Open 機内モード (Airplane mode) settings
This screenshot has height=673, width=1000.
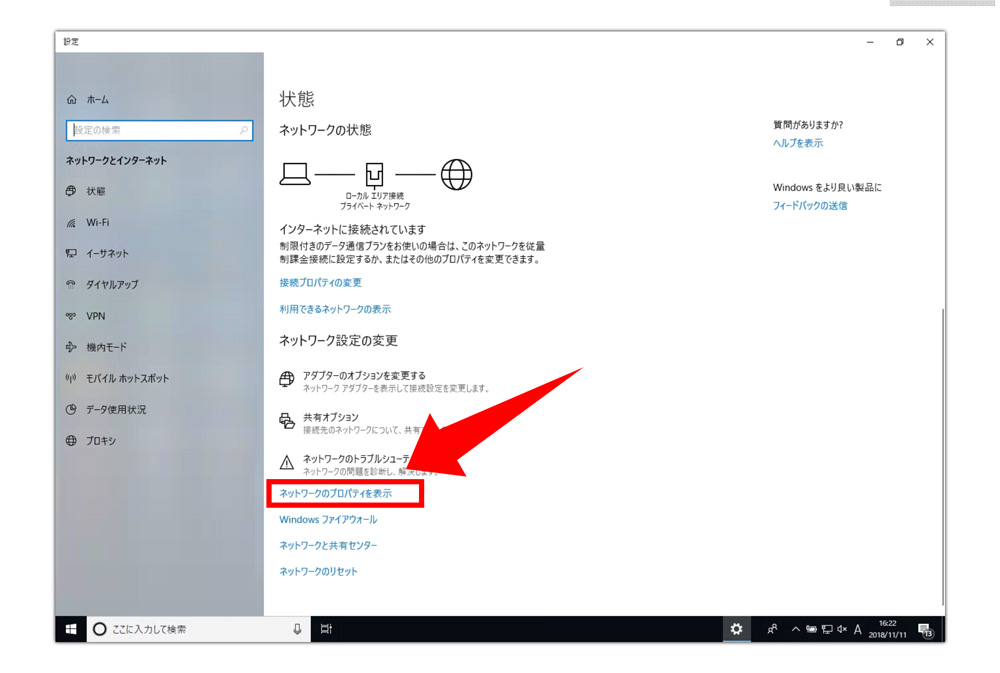(106, 347)
